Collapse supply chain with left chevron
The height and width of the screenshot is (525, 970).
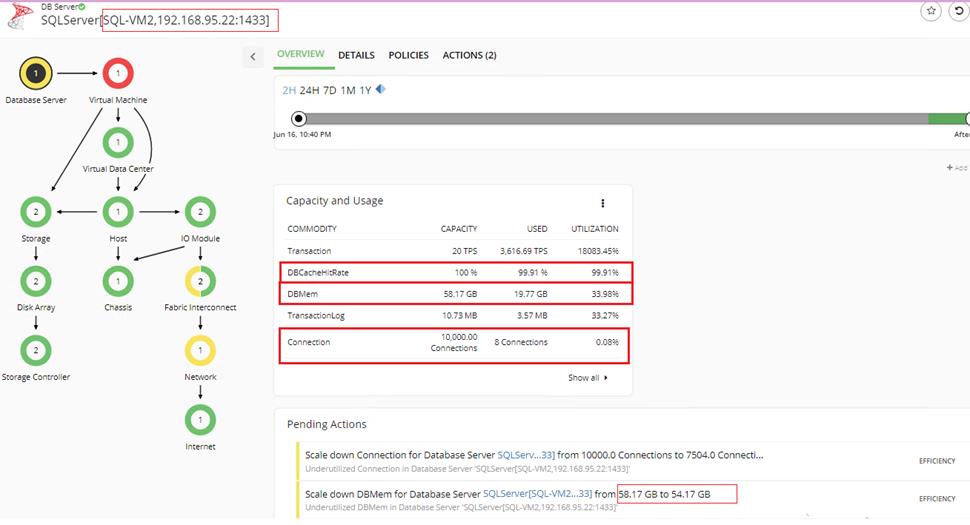(x=252, y=57)
